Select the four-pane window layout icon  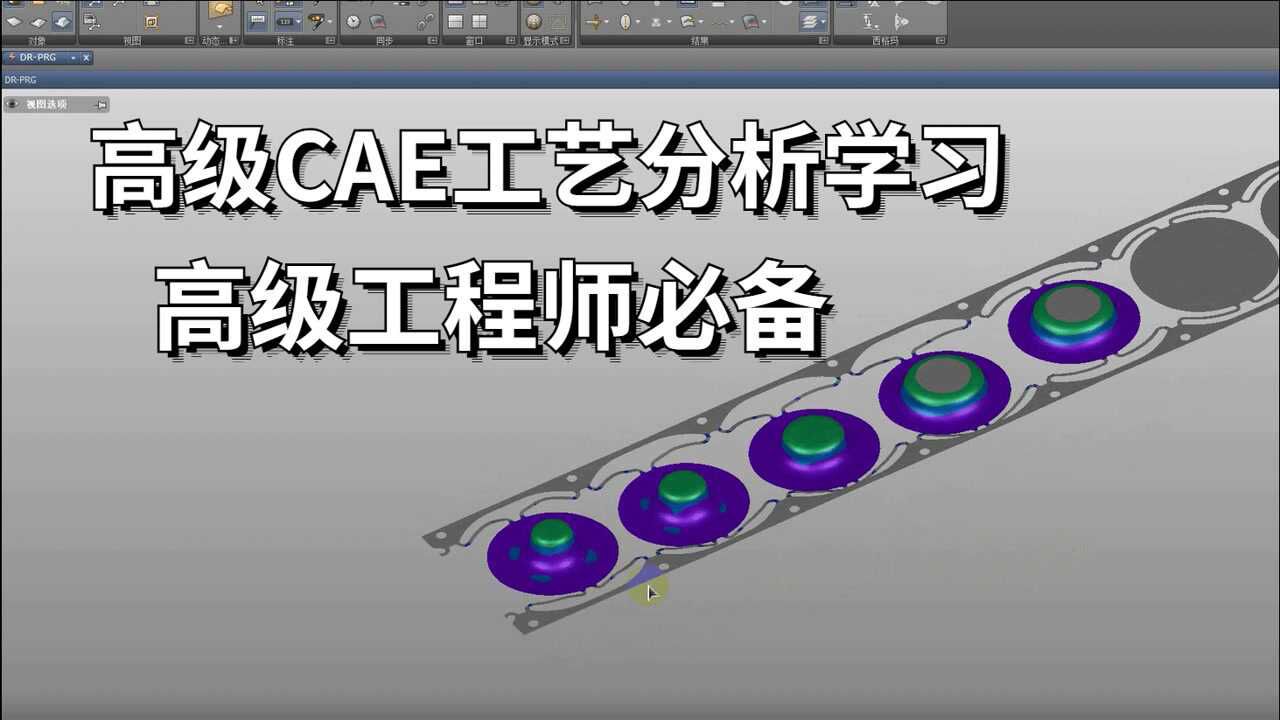point(478,20)
